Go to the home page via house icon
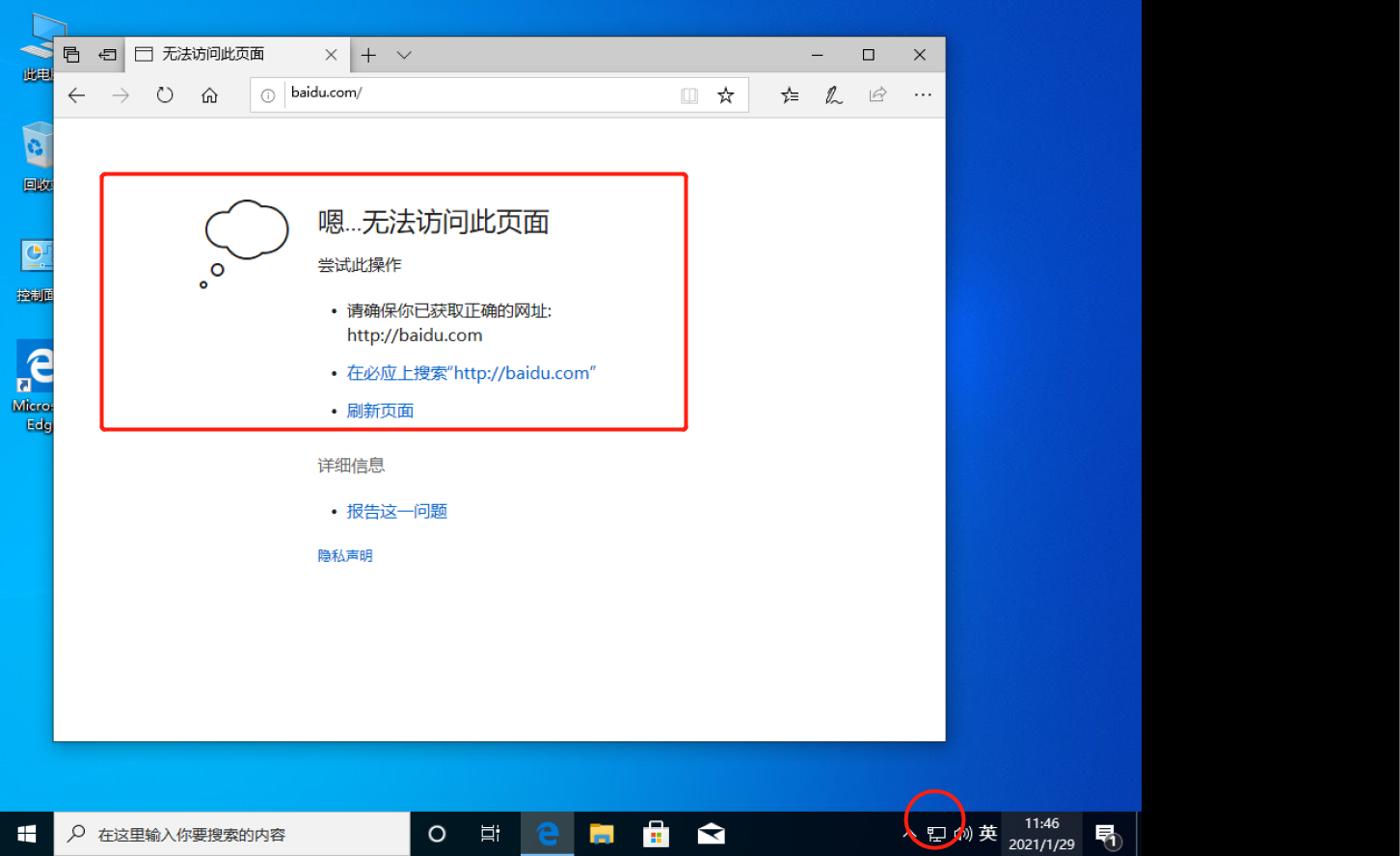Screen dimensions: 1400x856 tap(209, 94)
